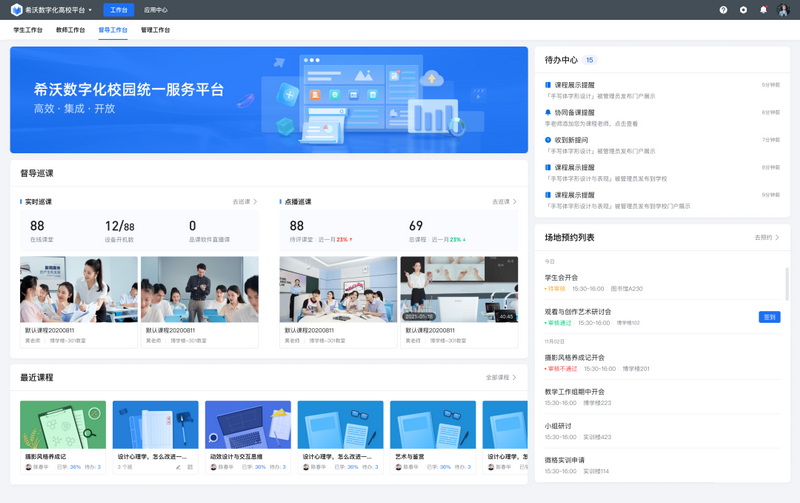The height and width of the screenshot is (503, 800).
Task: Open the 摄影风格养成记 course cover image
Action: coord(63,424)
